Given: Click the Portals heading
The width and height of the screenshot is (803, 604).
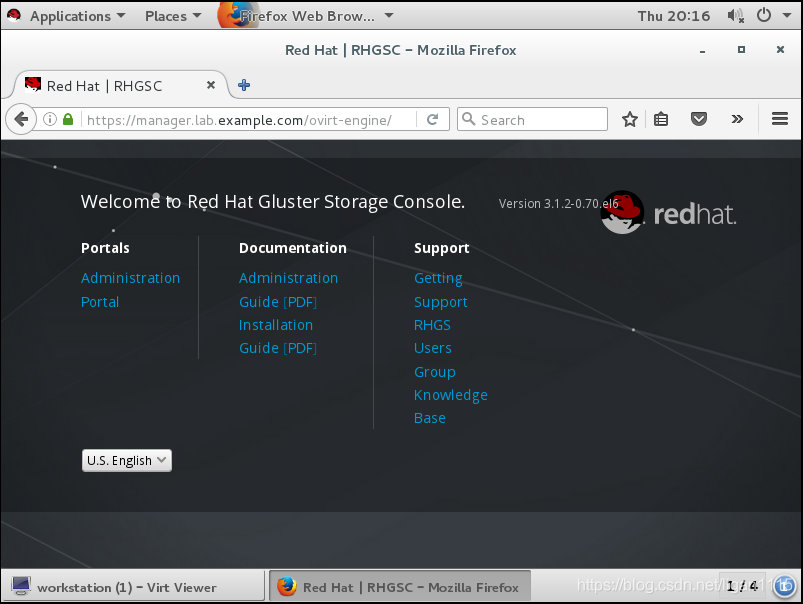Looking at the screenshot, I should (105, 248).
